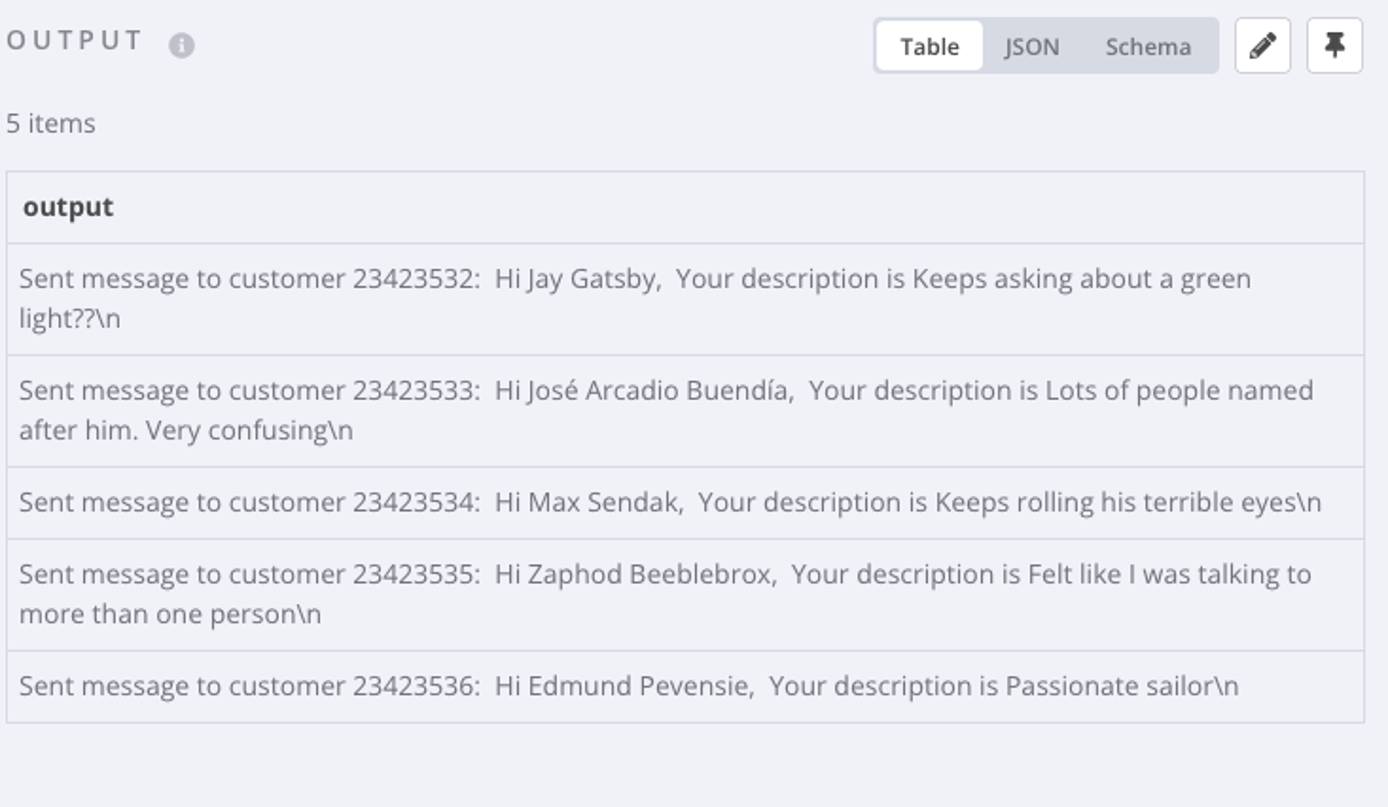Switch to the JSON tab

tap(1032, 45)
